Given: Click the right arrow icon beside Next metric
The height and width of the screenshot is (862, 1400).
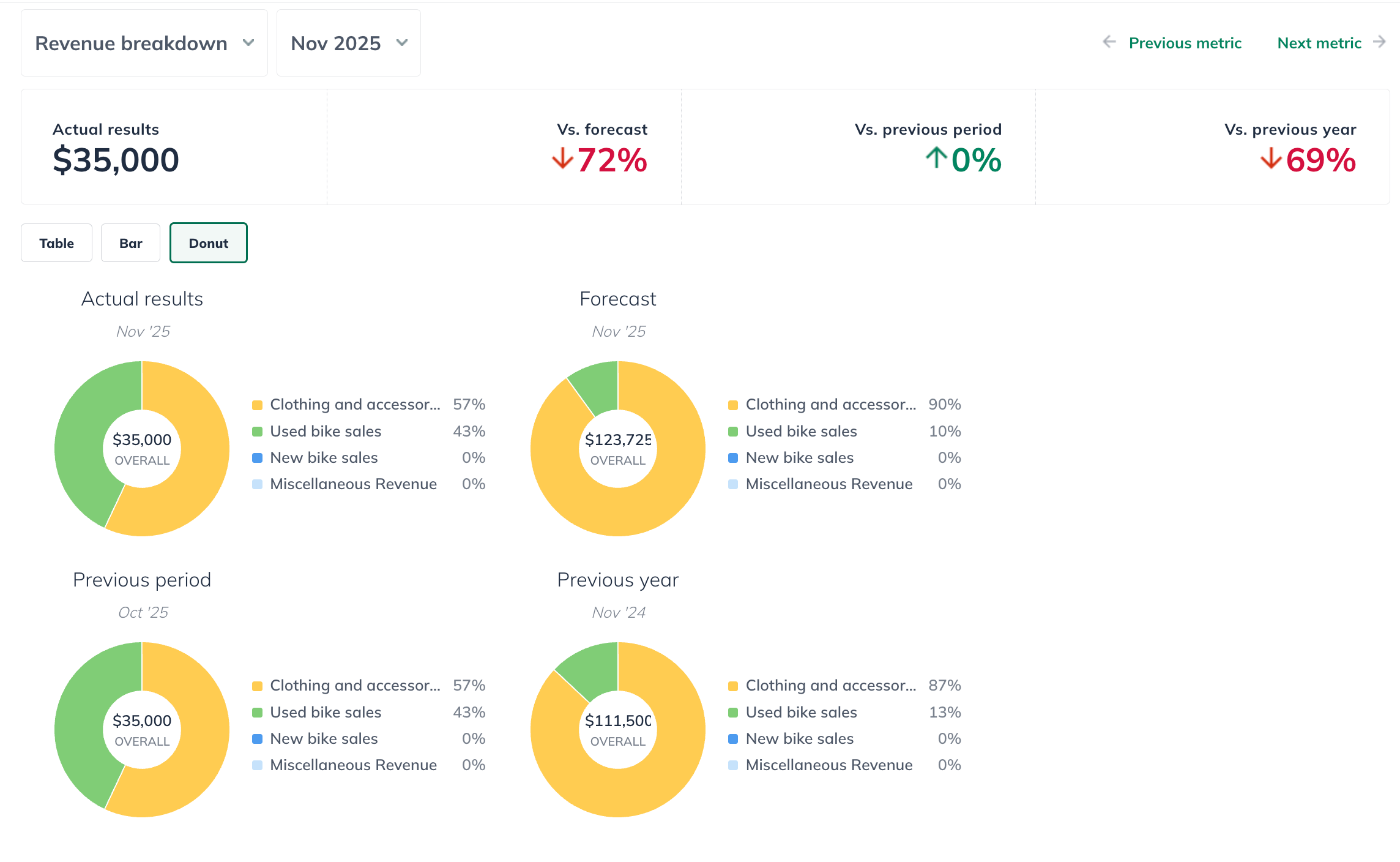Looking at the screenshot, I should [x=1380, y=42].
